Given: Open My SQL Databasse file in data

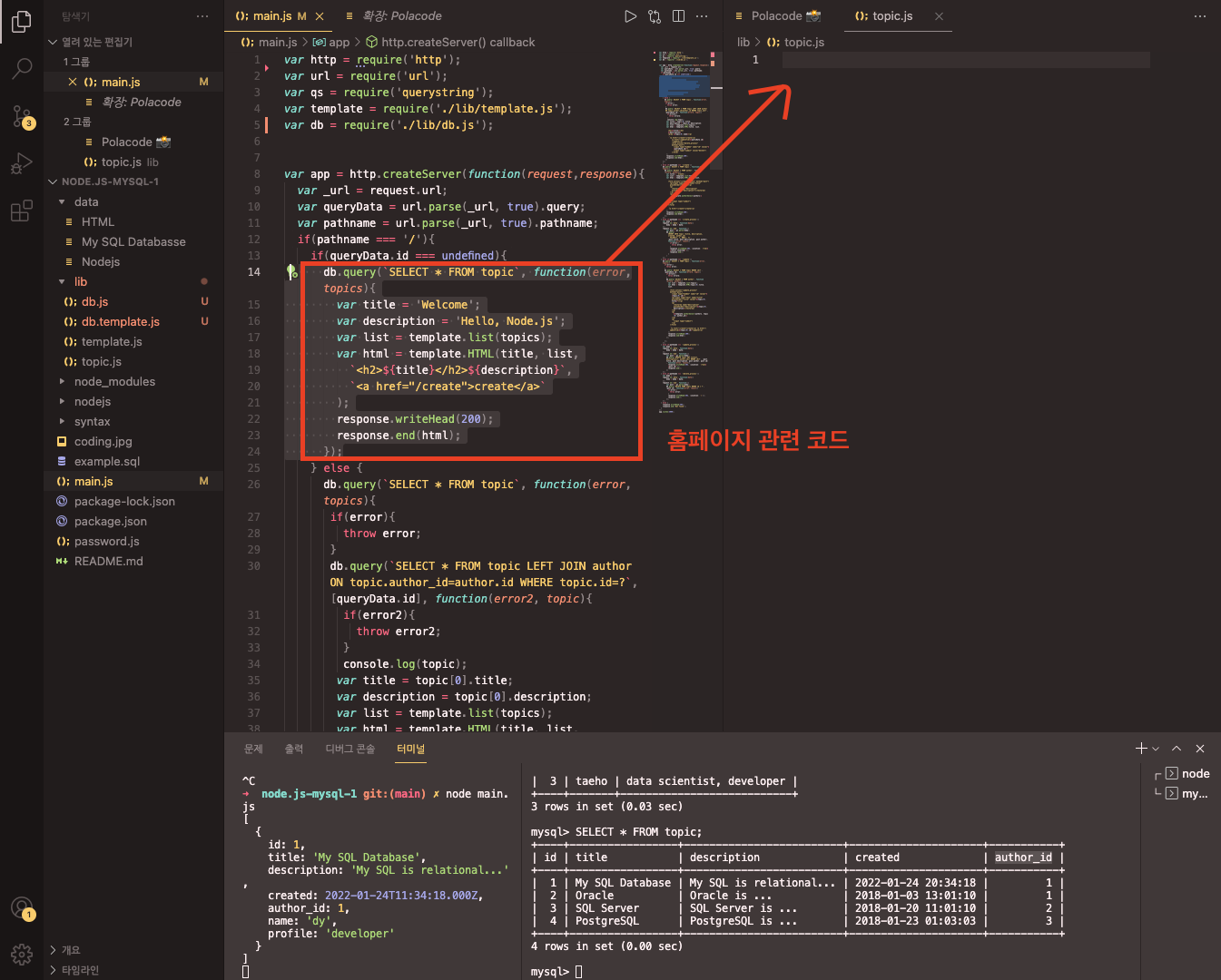Looking at the screenshot, I should click(133, 241).
